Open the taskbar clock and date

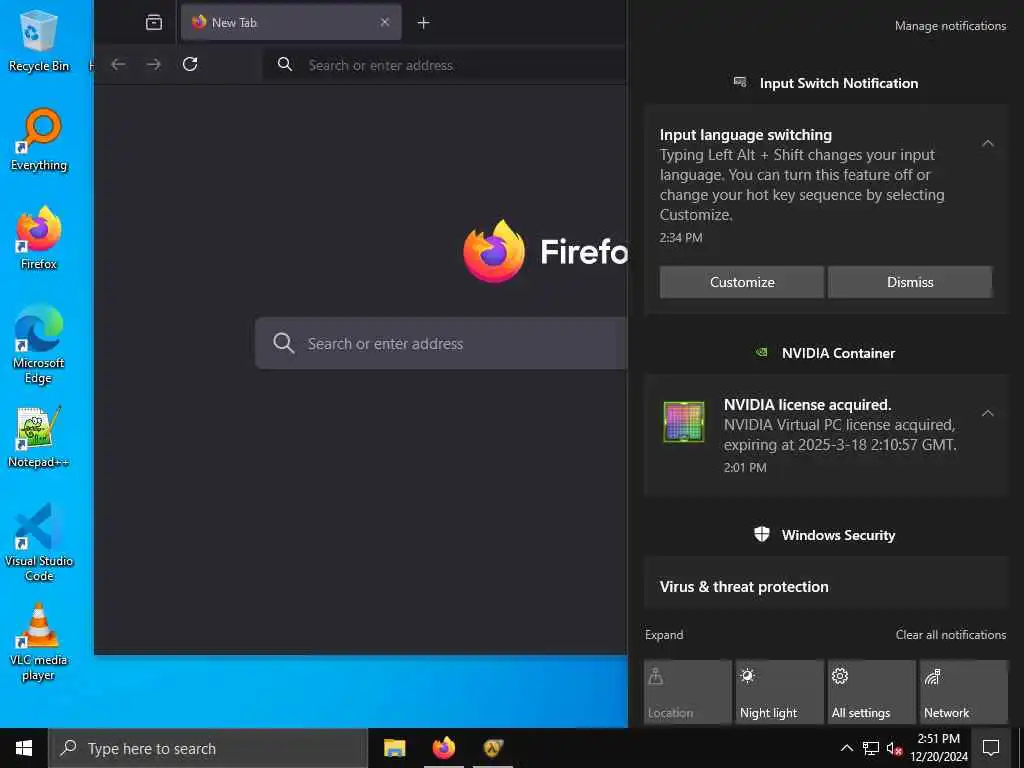938,748
